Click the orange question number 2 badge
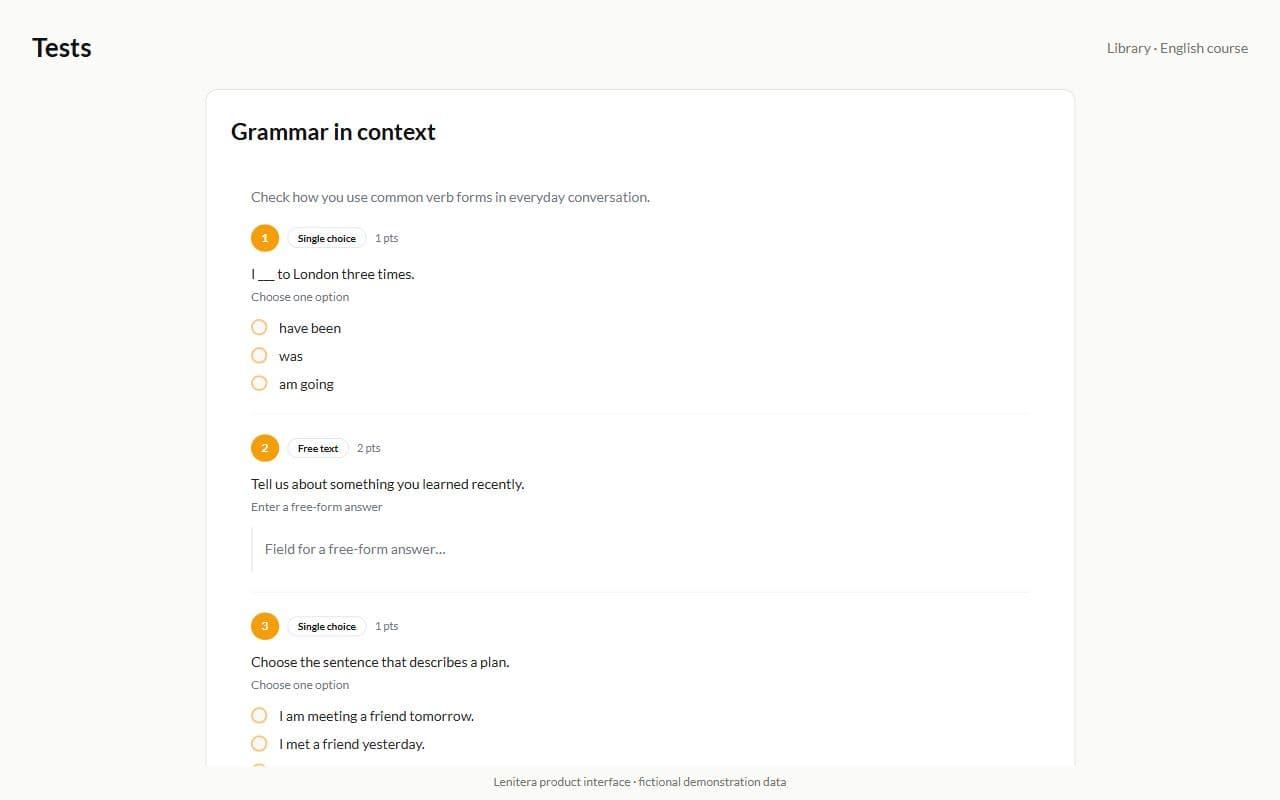The width and height of the screenshot is (1280, 800). (x=265, y=448)
